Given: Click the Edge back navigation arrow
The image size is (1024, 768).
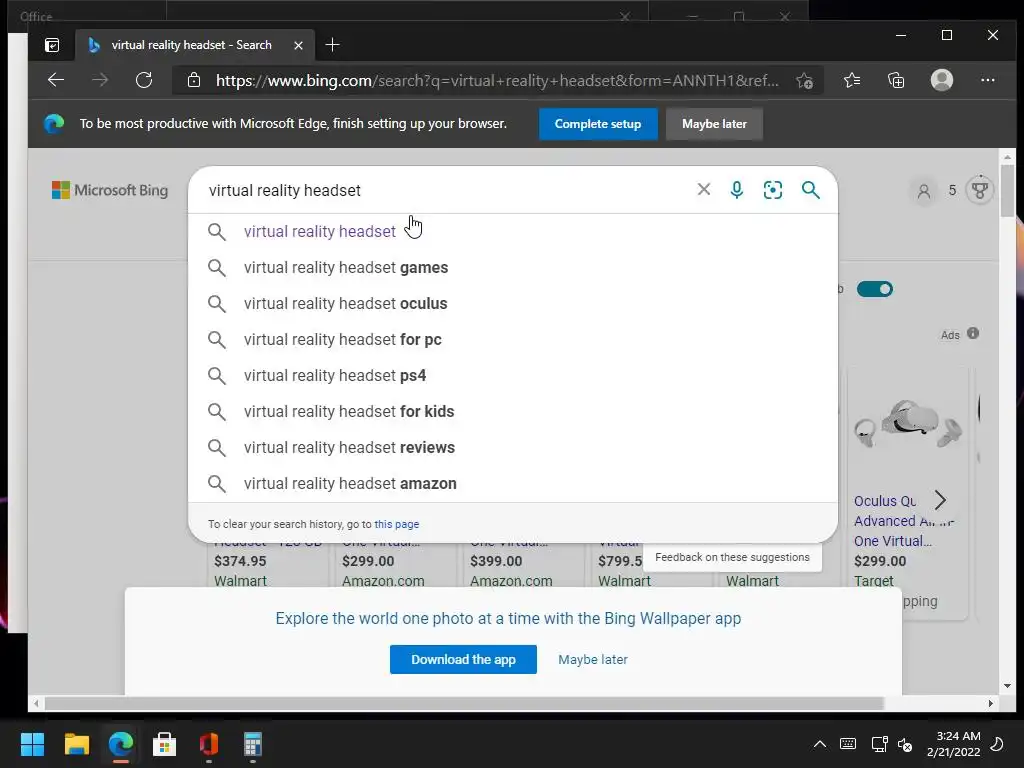Looking at the screenshot, I should pyautogui.click(x=56, y=80).
